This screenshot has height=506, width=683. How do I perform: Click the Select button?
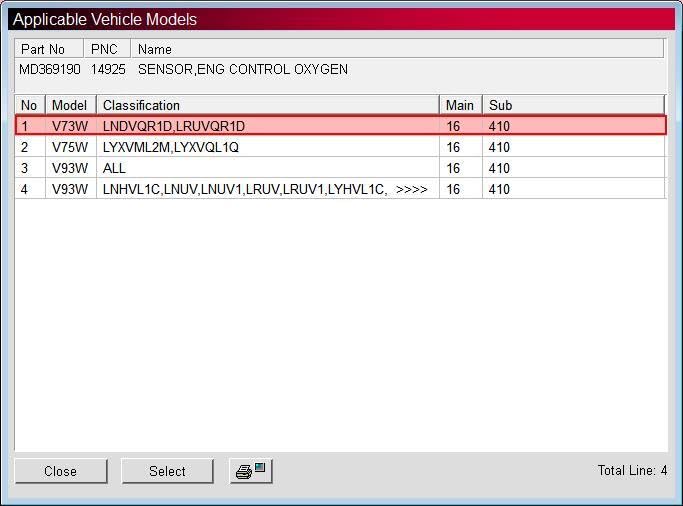click(167, 471)
